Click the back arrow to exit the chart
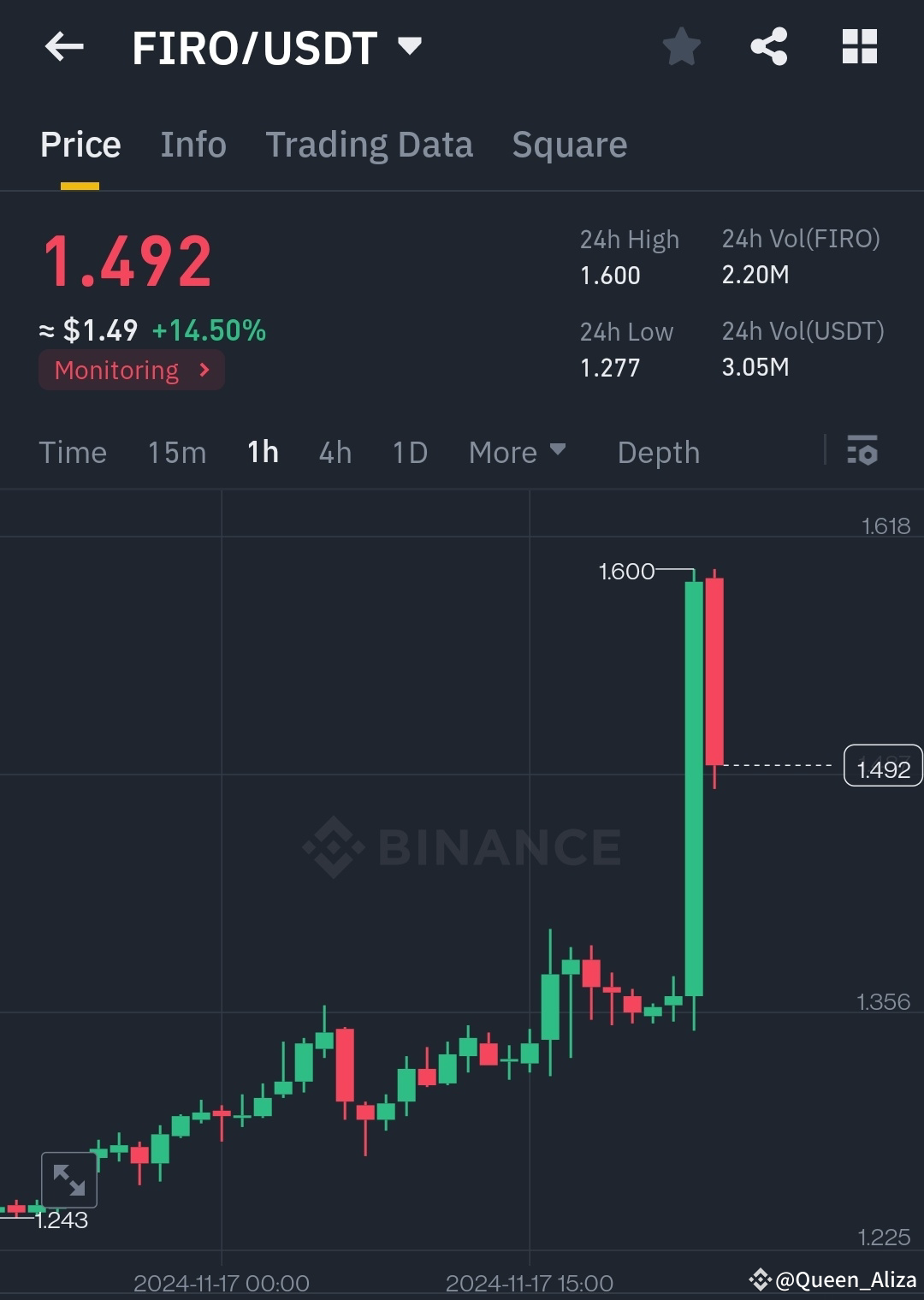The height and width of the screenshot is (1300, 924). 64,47
